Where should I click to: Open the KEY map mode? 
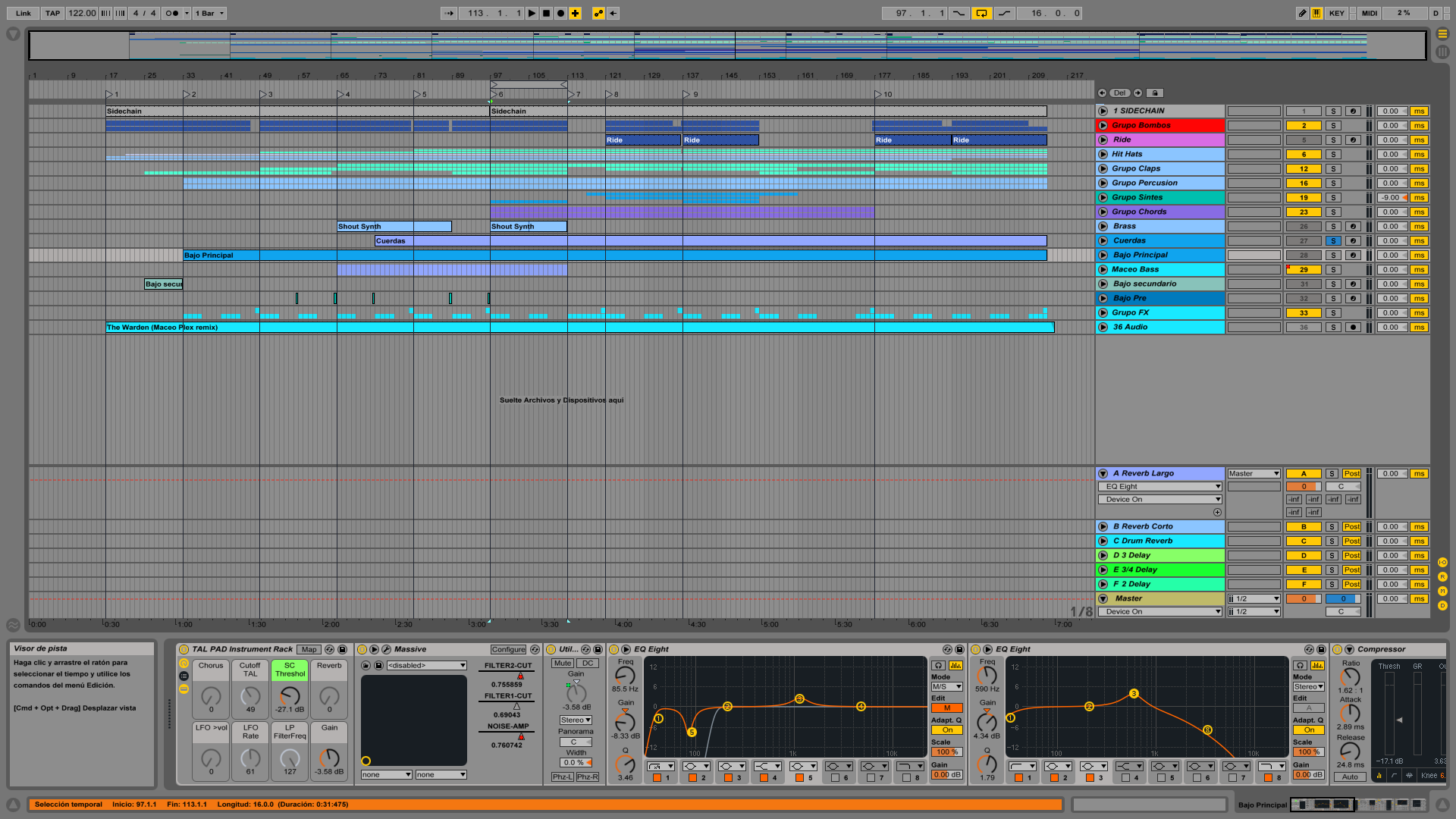tap(1337, 13)
